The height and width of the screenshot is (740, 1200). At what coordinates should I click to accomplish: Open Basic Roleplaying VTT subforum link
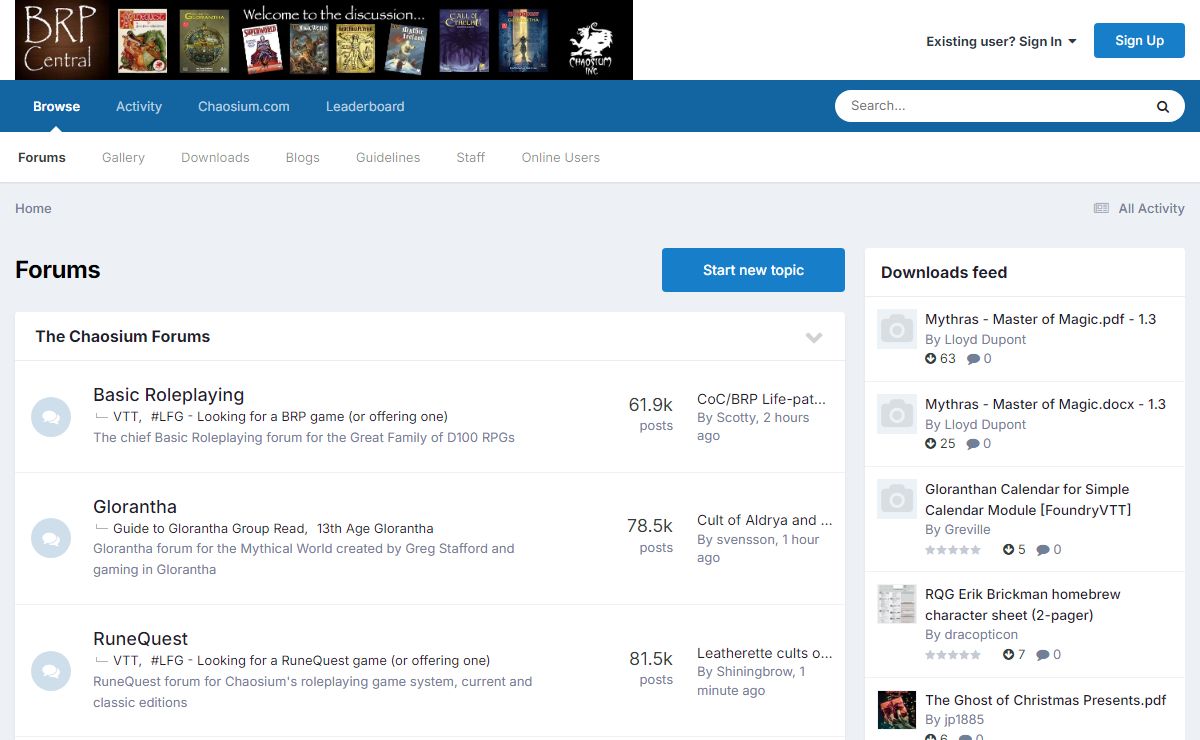[125, 416]
